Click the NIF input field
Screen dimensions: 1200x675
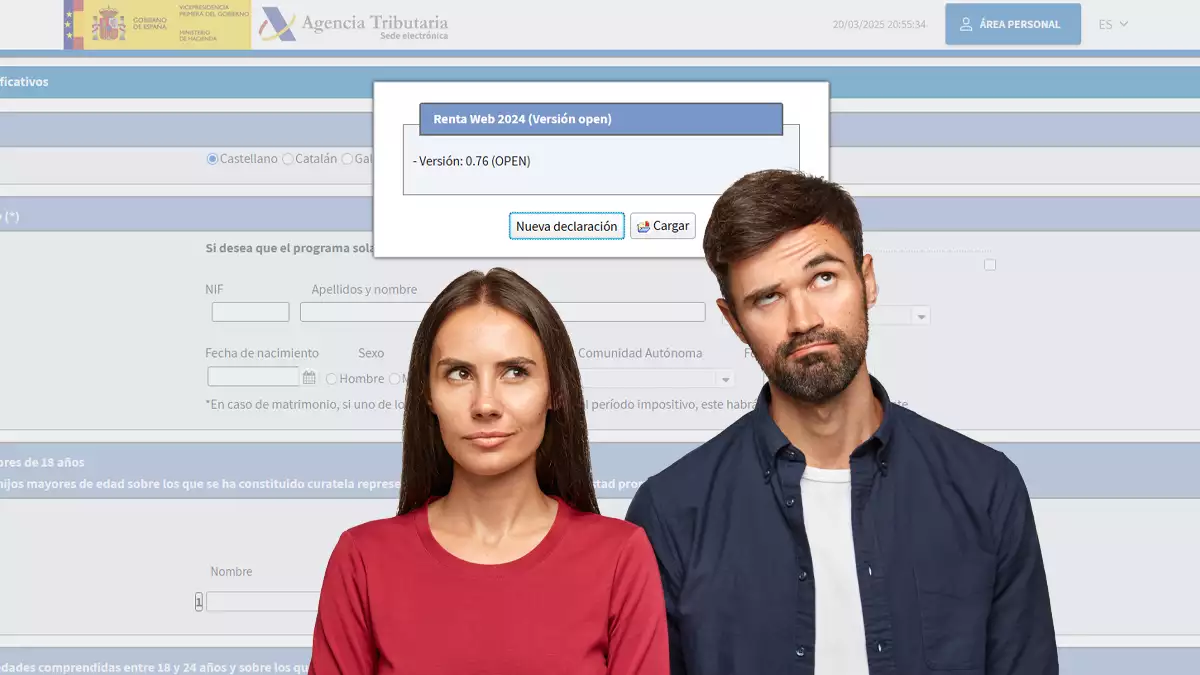251,312
